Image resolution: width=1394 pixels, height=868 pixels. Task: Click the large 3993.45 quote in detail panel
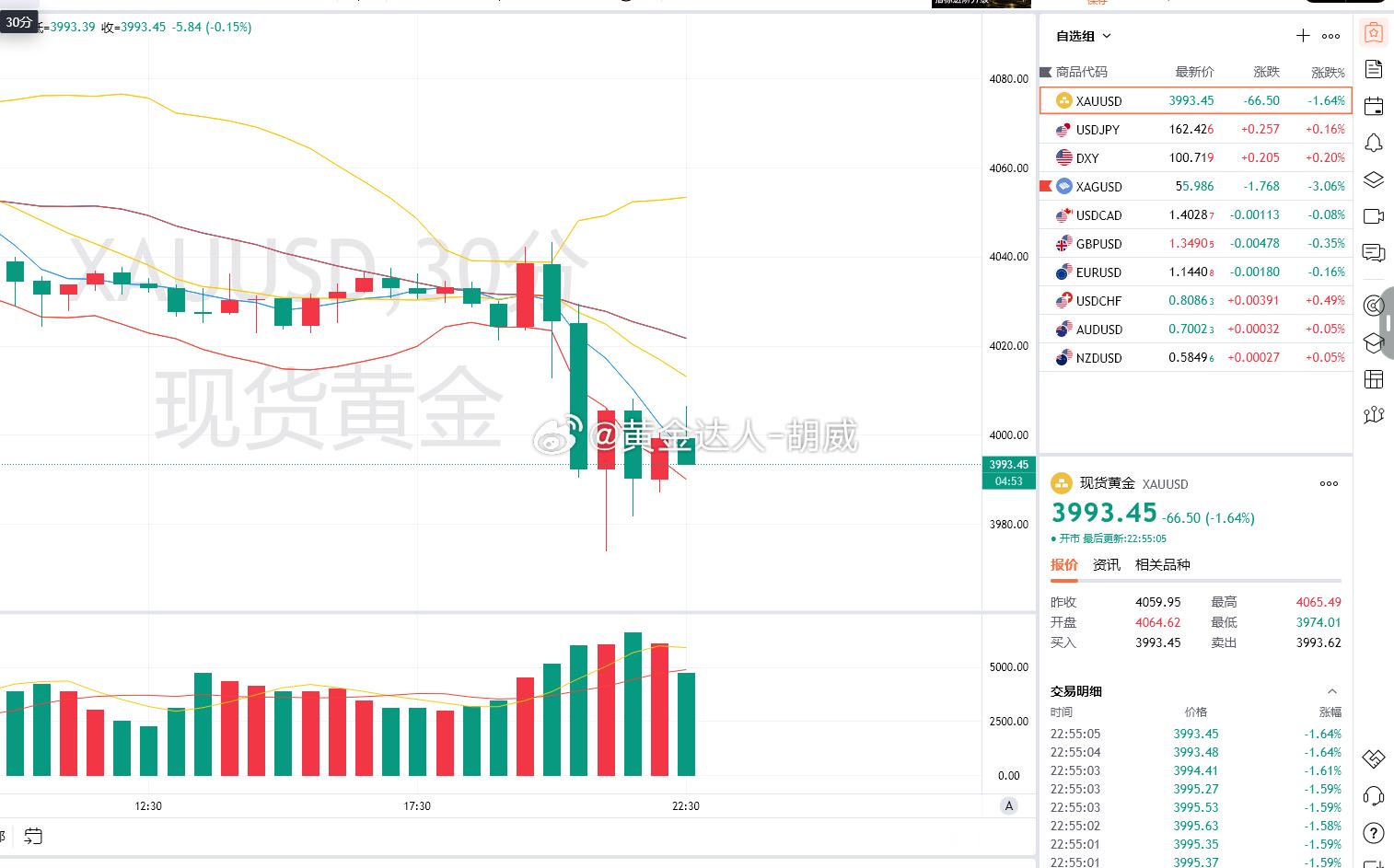(x=1104, y=513)
